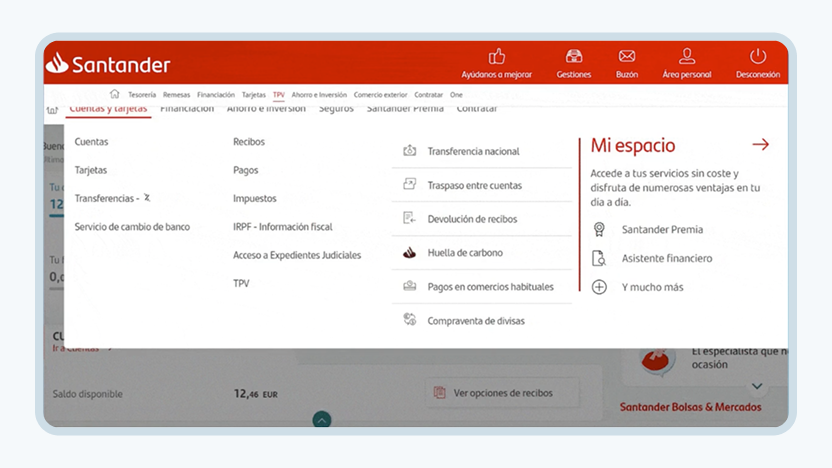Click the Huella de carbono icon
Screen dimensions: 832x468
click(x=410, y=253)
